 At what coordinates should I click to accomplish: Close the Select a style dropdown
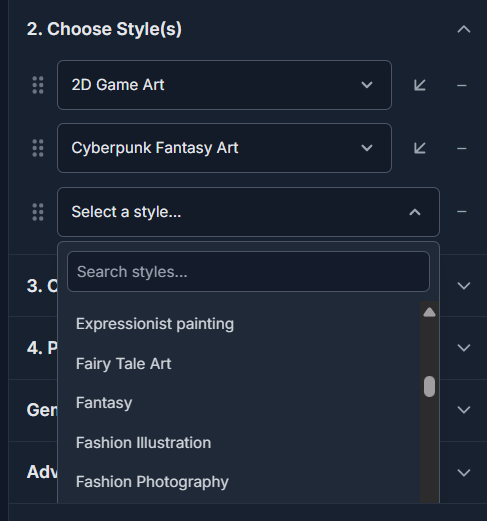pos(248,212)
